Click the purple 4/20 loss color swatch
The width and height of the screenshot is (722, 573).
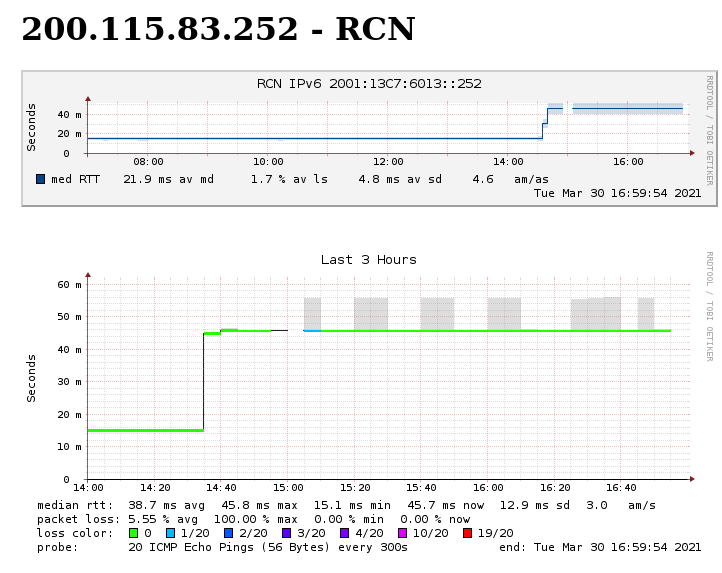click(x=345, y=533)
